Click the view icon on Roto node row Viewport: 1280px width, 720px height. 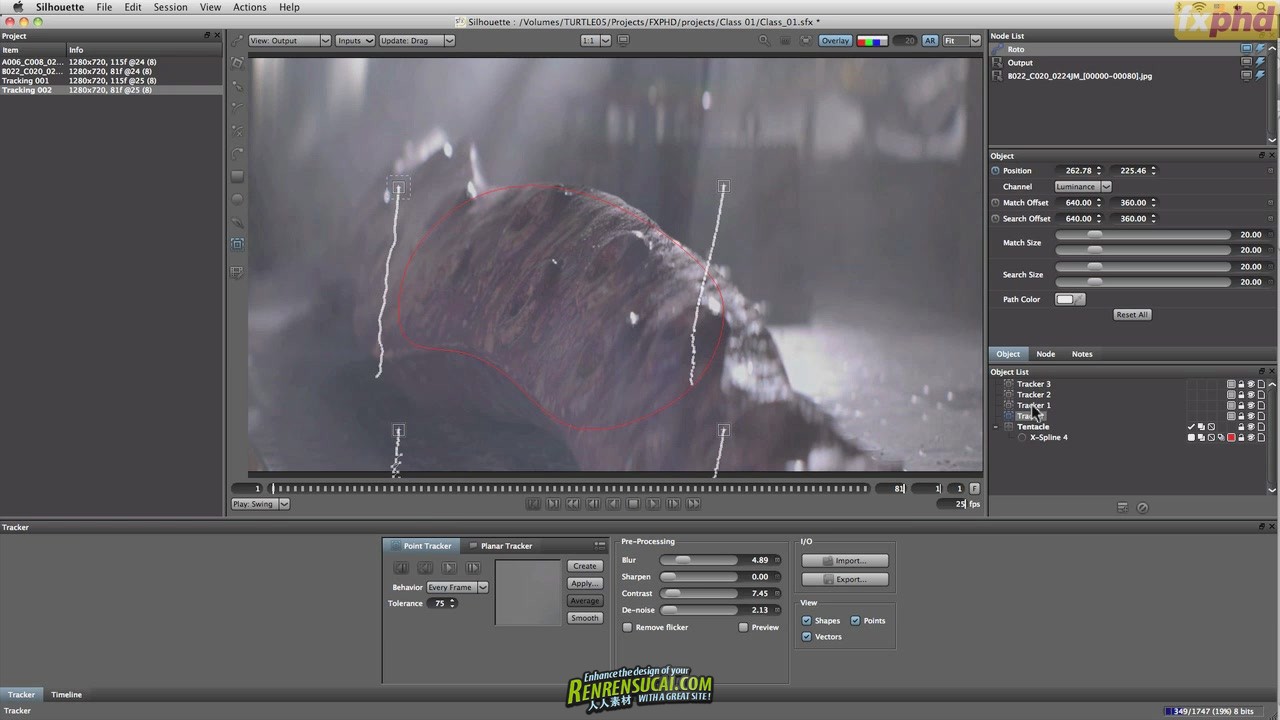1246,49
